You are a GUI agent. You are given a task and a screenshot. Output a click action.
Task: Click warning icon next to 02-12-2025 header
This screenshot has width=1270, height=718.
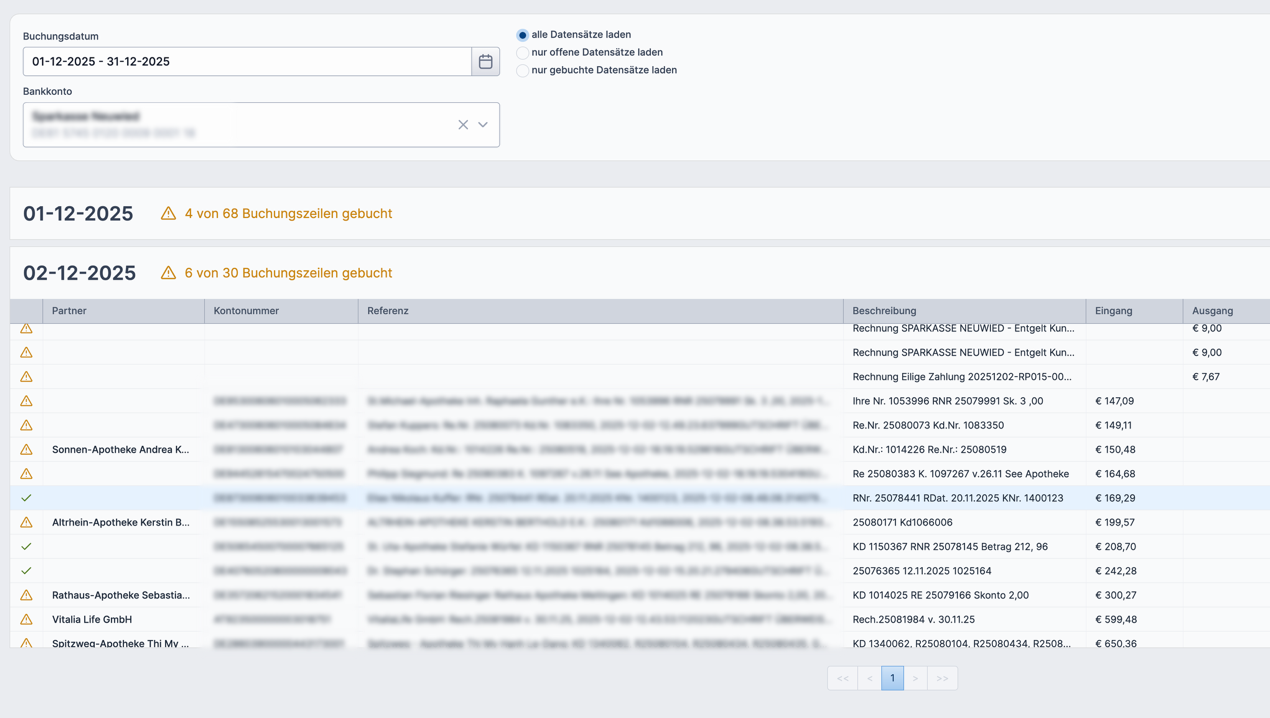168,273
